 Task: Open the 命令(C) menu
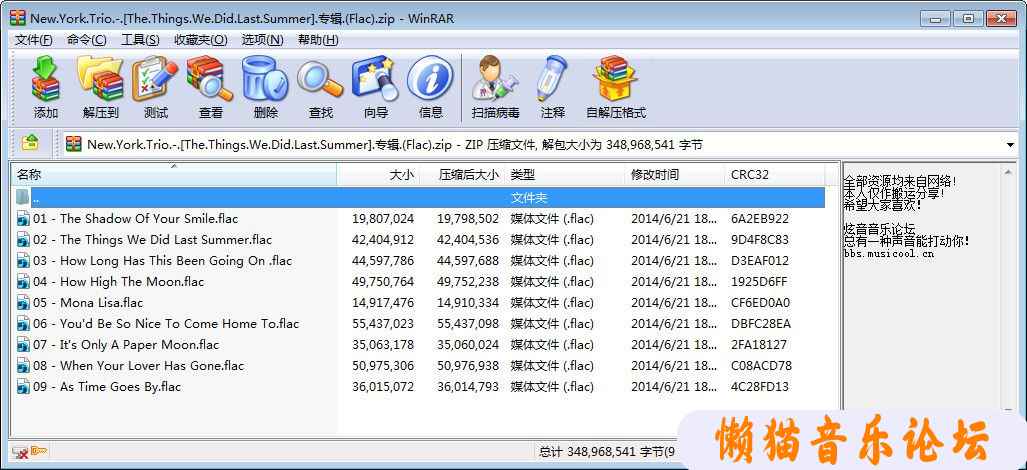(86, 40)
